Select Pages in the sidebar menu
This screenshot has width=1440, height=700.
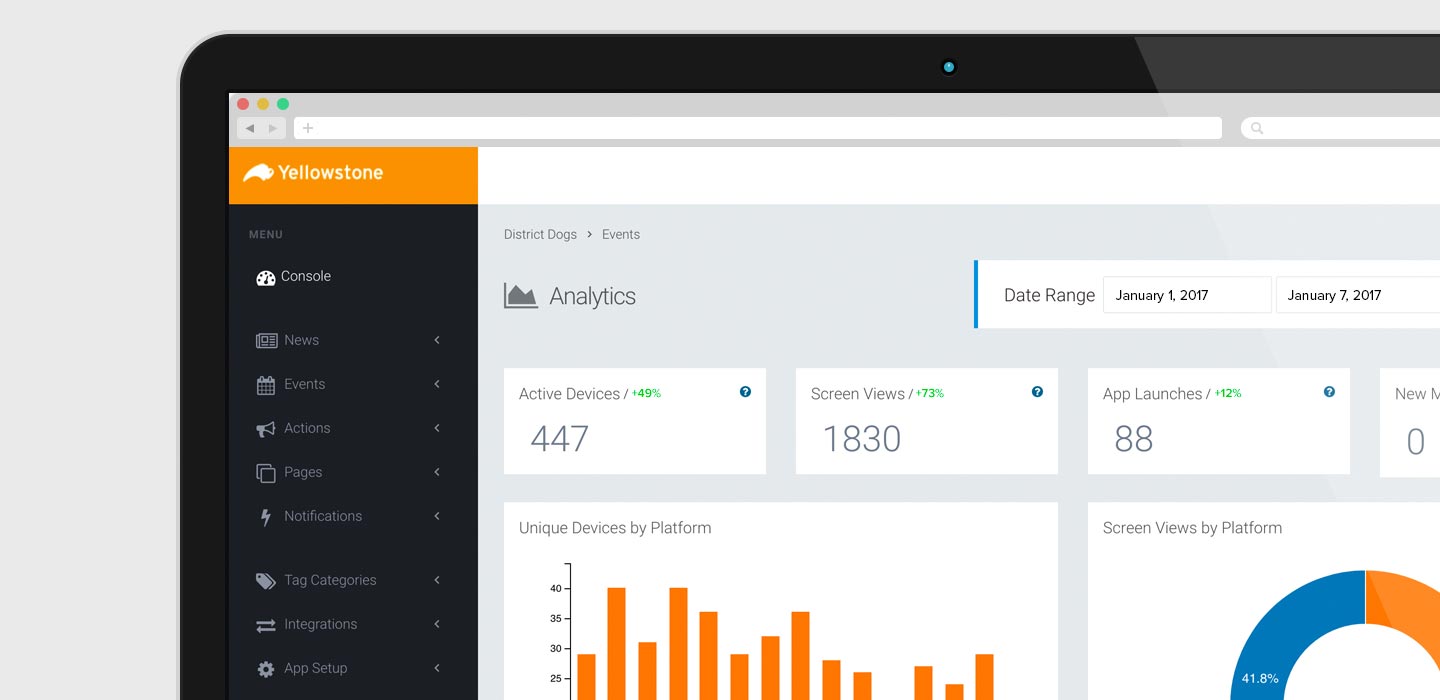(303, 472)
